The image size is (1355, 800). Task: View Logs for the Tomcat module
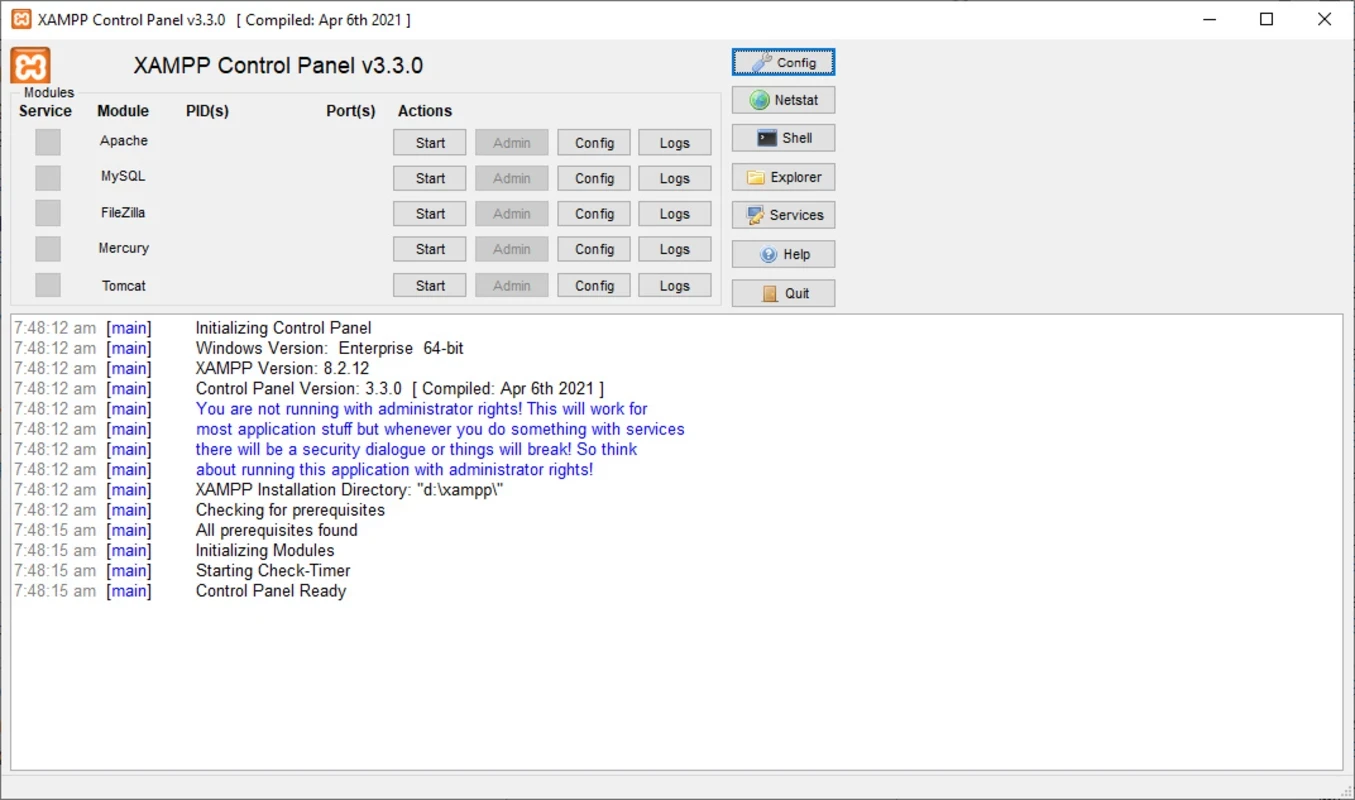click(675, 285)
